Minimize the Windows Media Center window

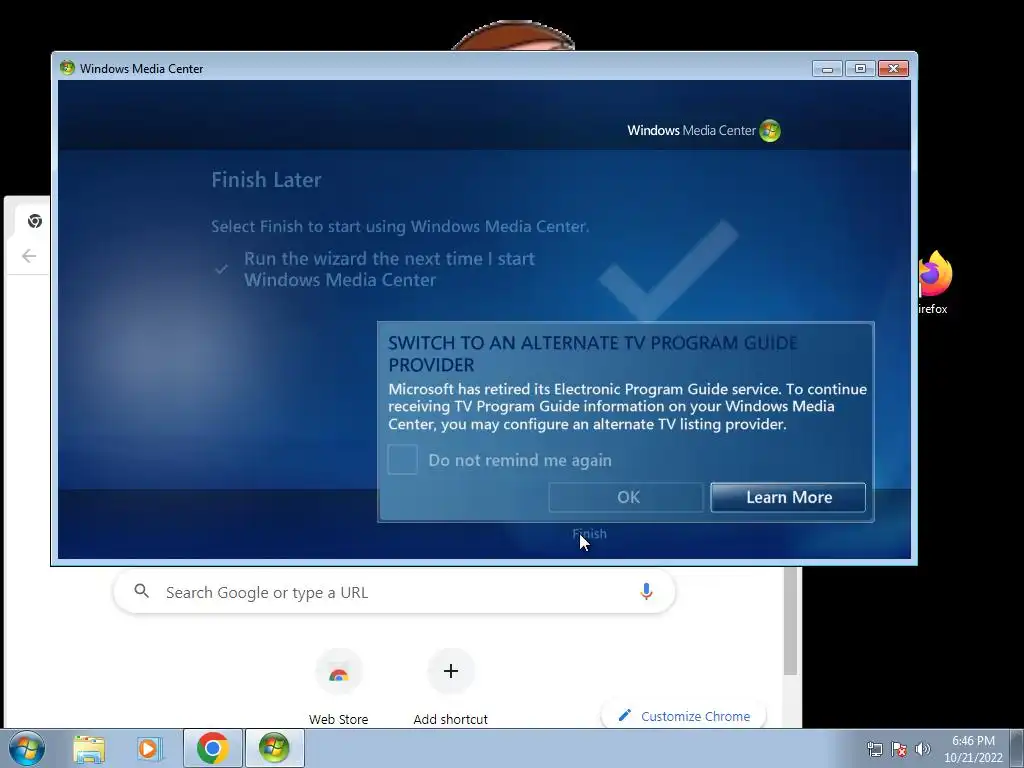[x=827, y=69]
